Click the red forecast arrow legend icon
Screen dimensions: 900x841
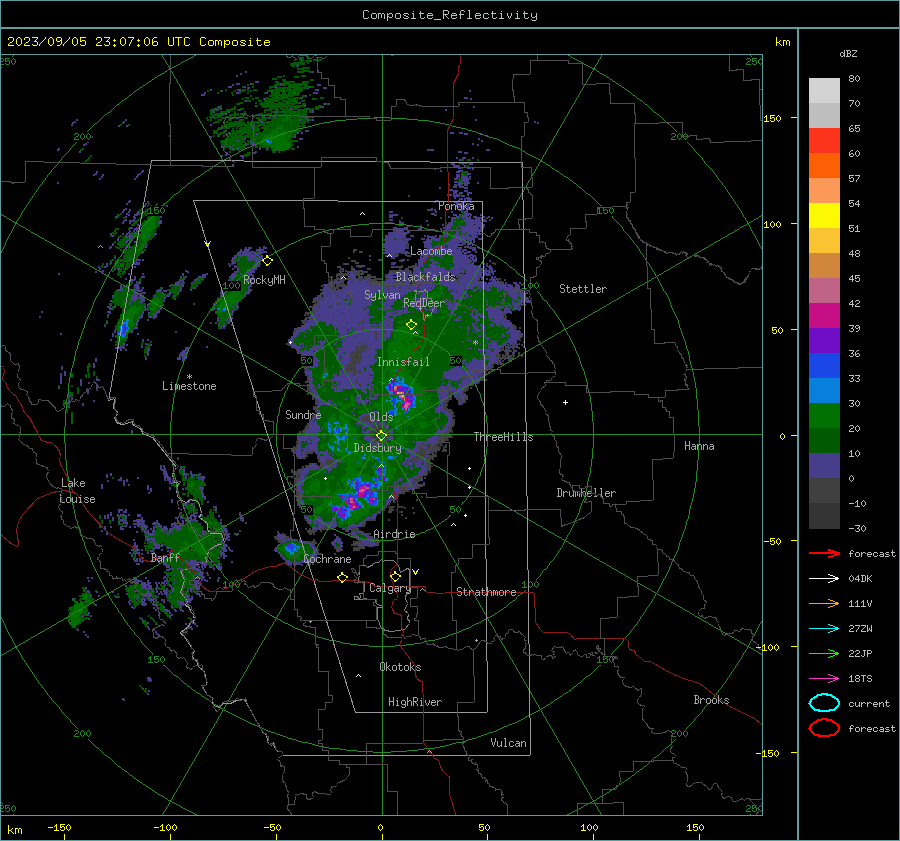point(824,553)
